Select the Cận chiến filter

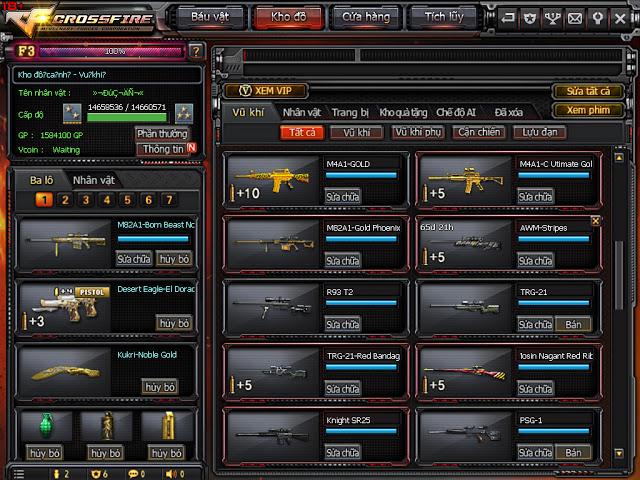tap(479, 132)
